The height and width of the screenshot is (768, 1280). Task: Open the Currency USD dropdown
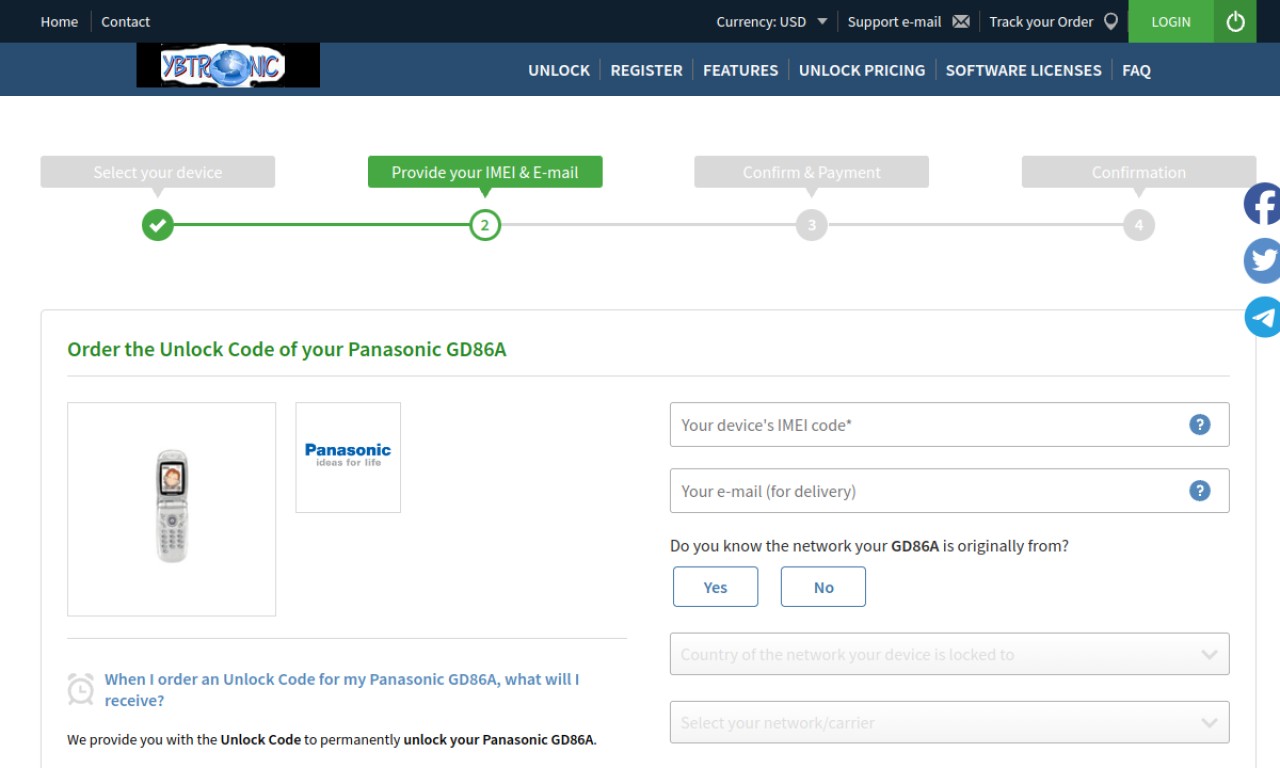pos(771,21)
